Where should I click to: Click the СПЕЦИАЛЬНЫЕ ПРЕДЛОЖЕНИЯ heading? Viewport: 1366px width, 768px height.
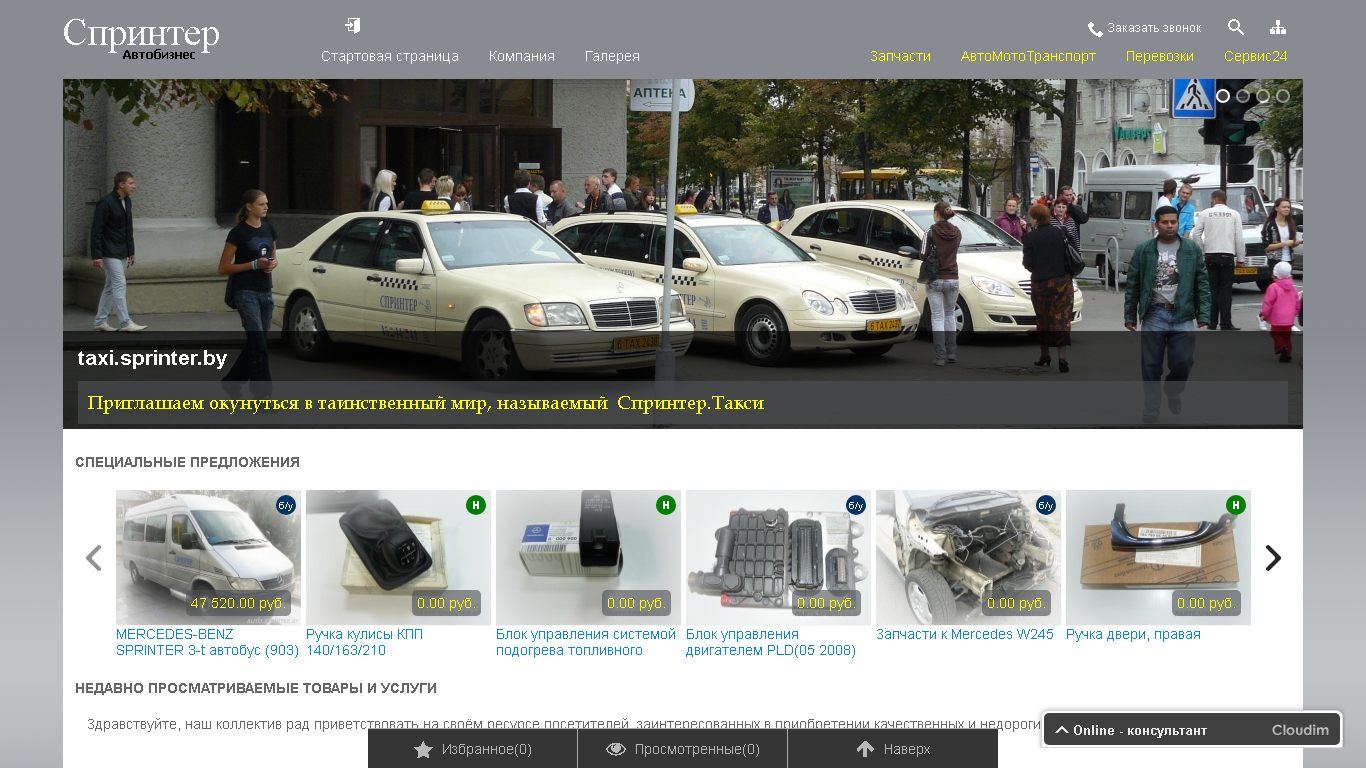point(187,462)
